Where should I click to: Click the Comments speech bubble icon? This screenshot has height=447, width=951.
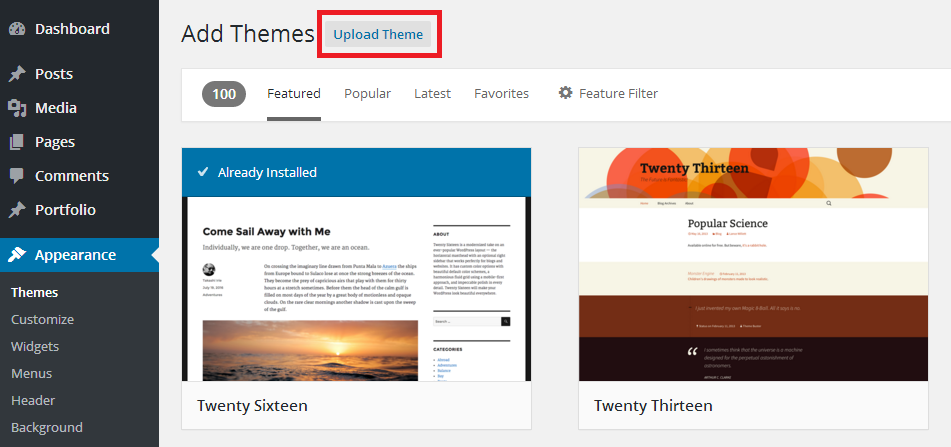(17, 176)
